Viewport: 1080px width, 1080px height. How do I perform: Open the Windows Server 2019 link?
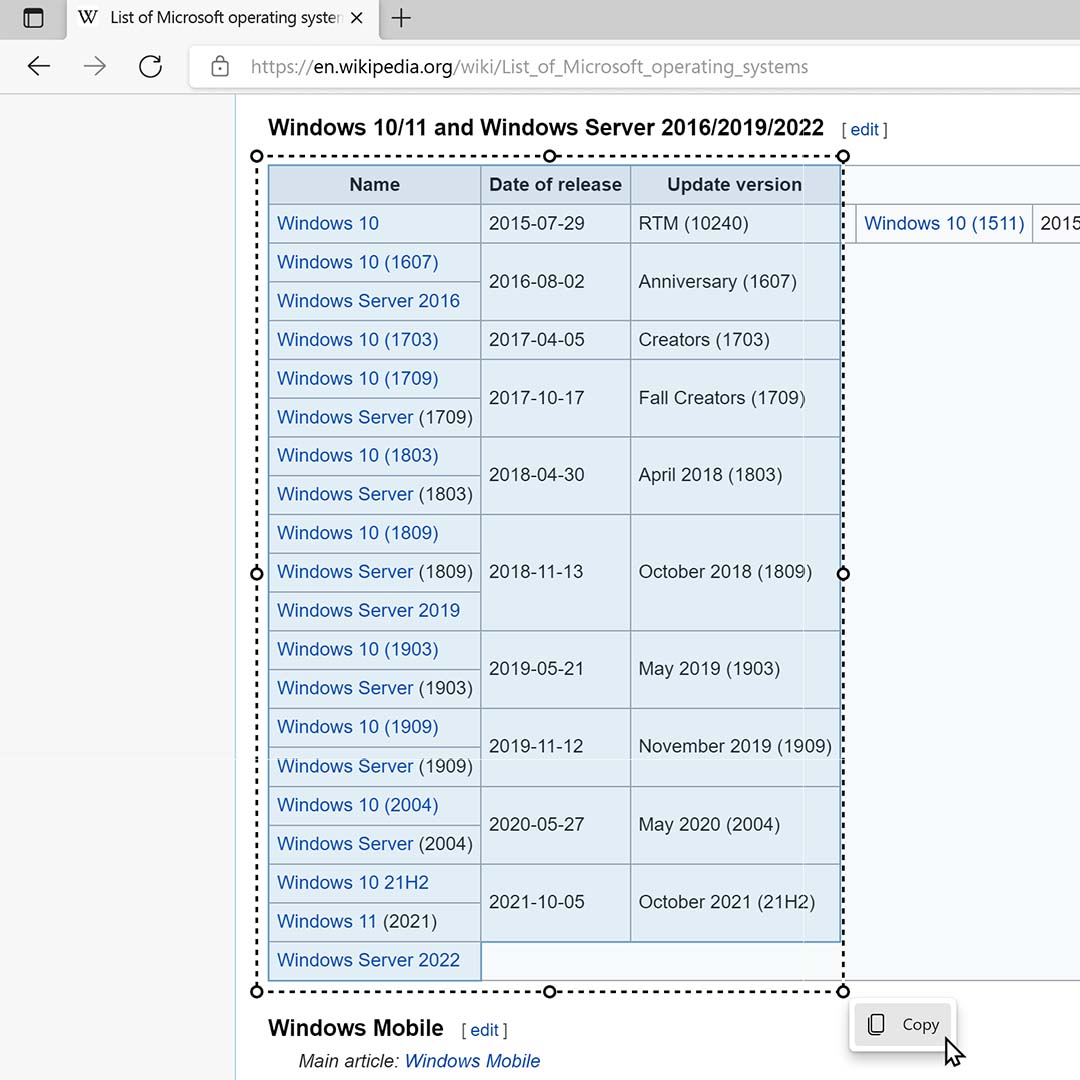368,610
